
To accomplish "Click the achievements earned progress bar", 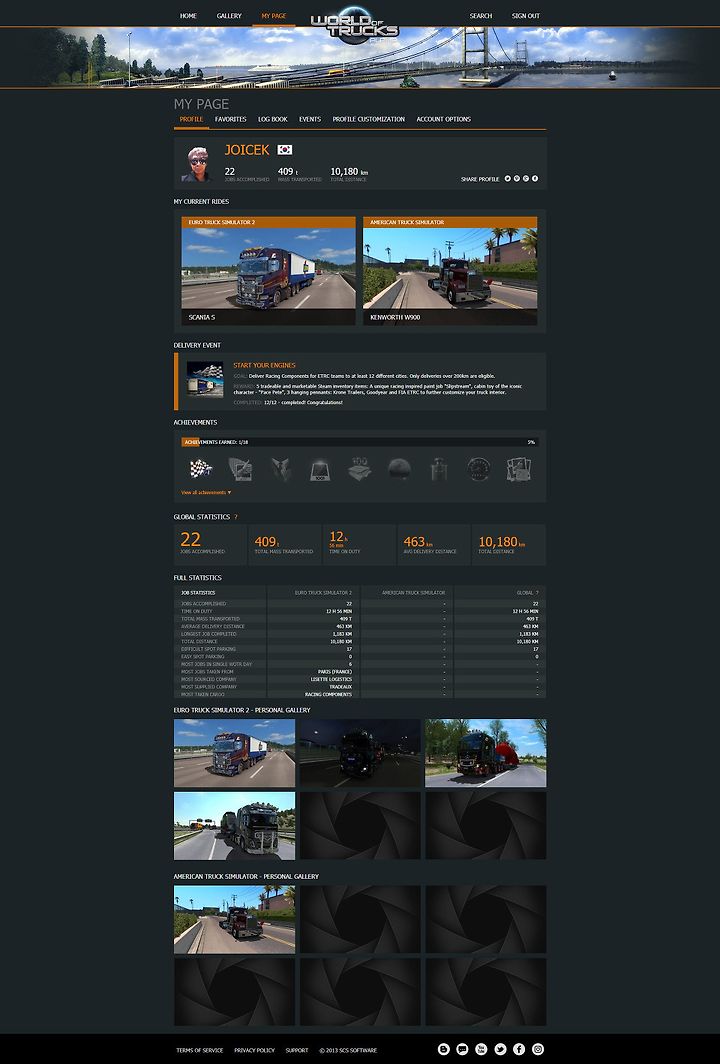I will click(360, 442).
